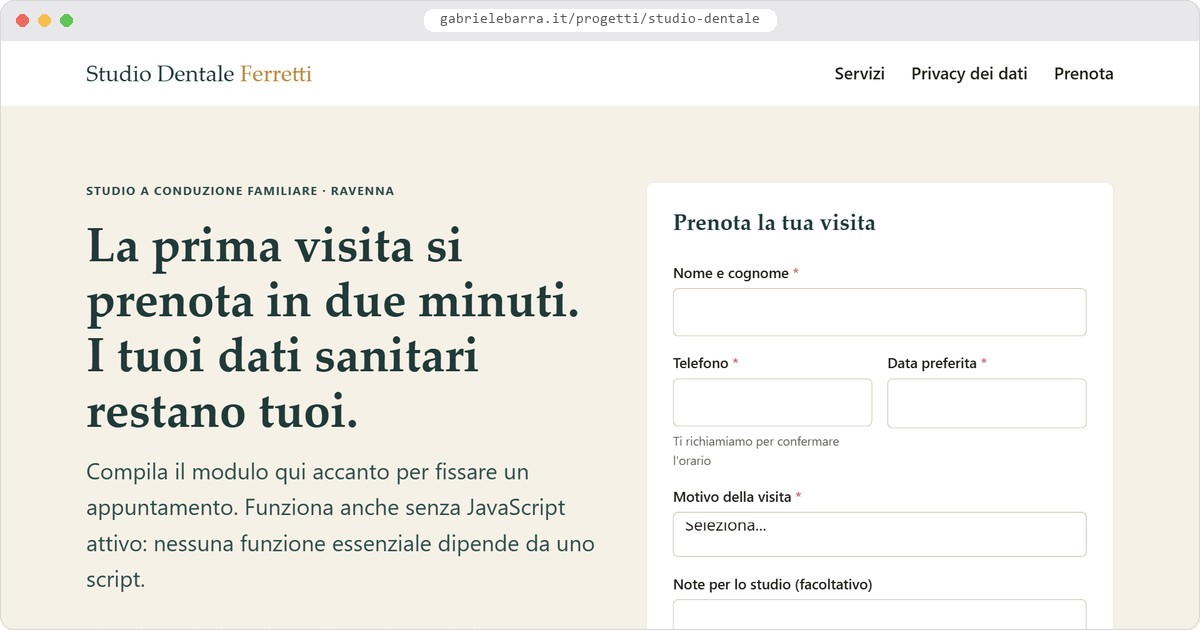The image size is (1200, 630).
Task: Focus the Telefono input field
Action: [772, 402]
